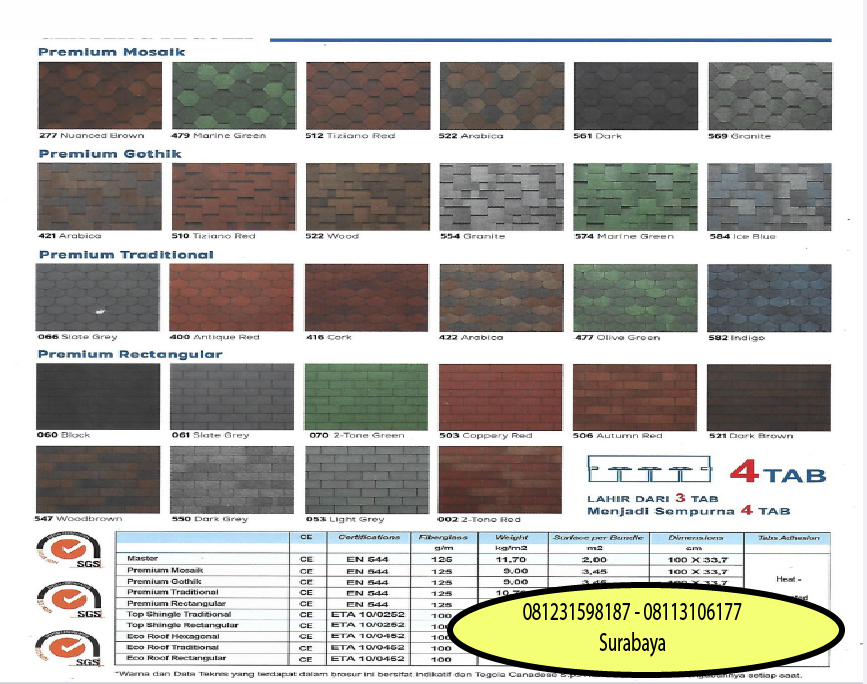Select the 550 Dark Grey swatch
The height and width of the screenshot is (684, 867).
(232, 480)
